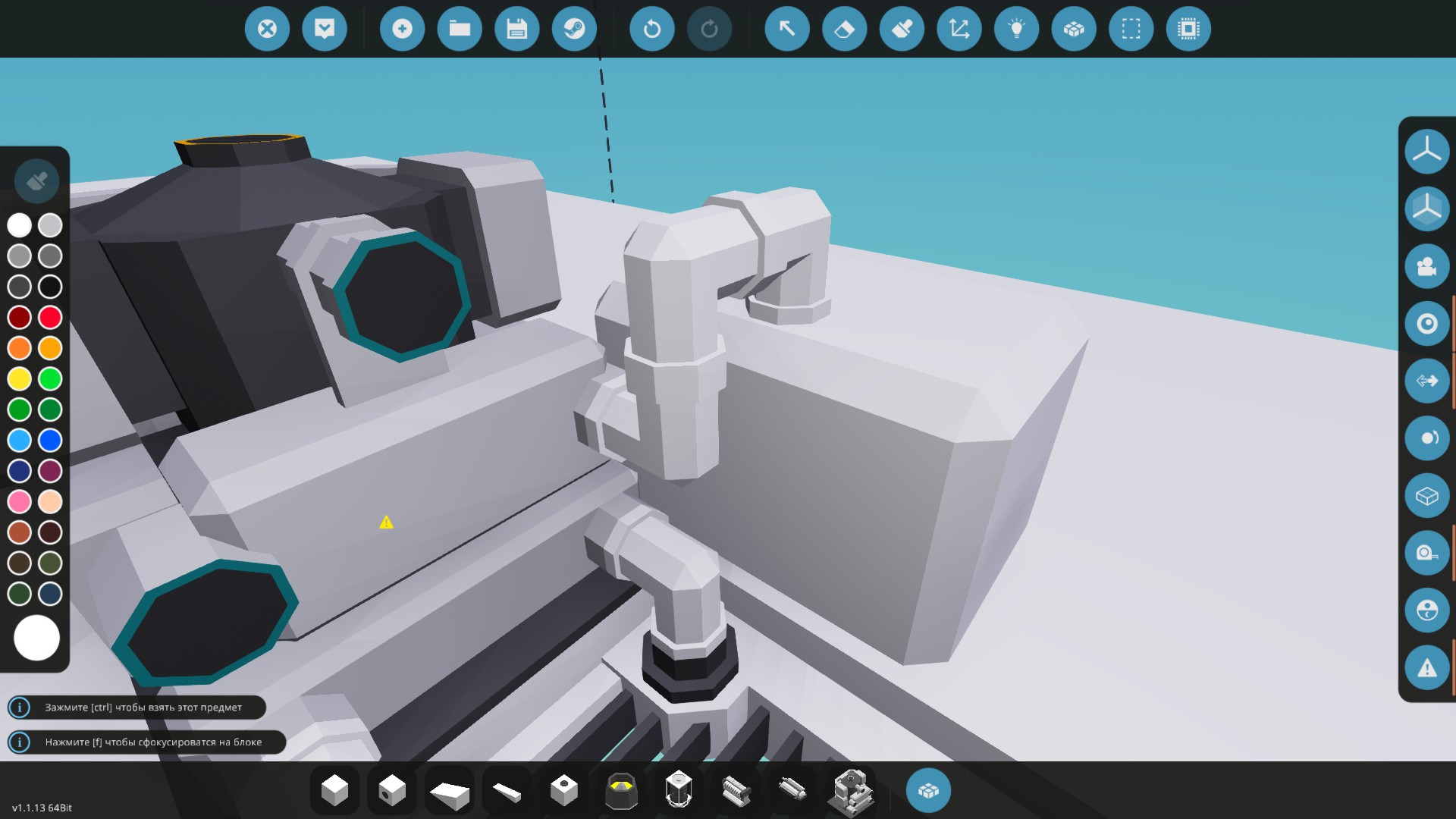
Task: Click the microcontroller chip icon
Action: 1188,29
